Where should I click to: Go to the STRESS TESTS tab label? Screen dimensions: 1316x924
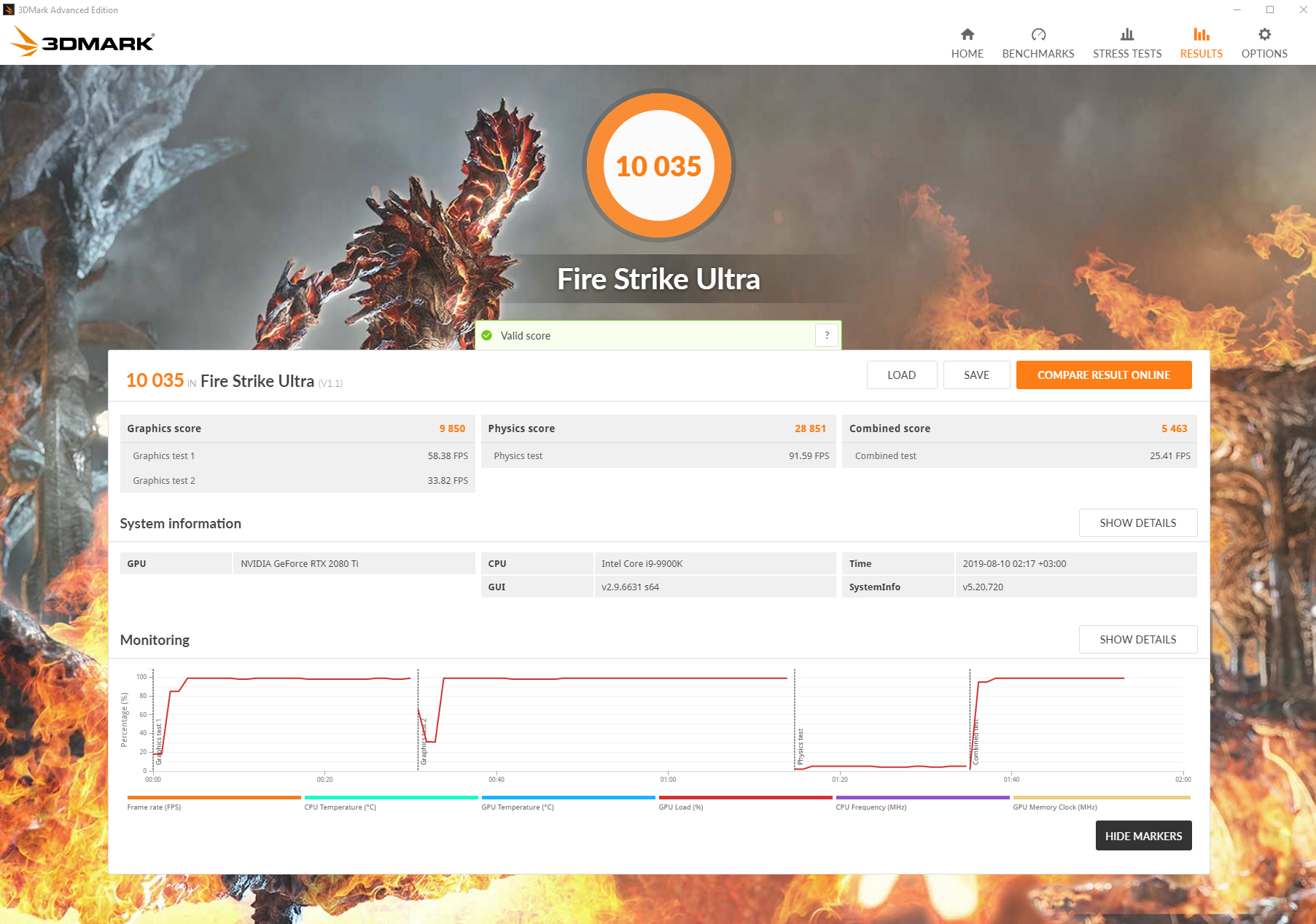coord(1127,54)
